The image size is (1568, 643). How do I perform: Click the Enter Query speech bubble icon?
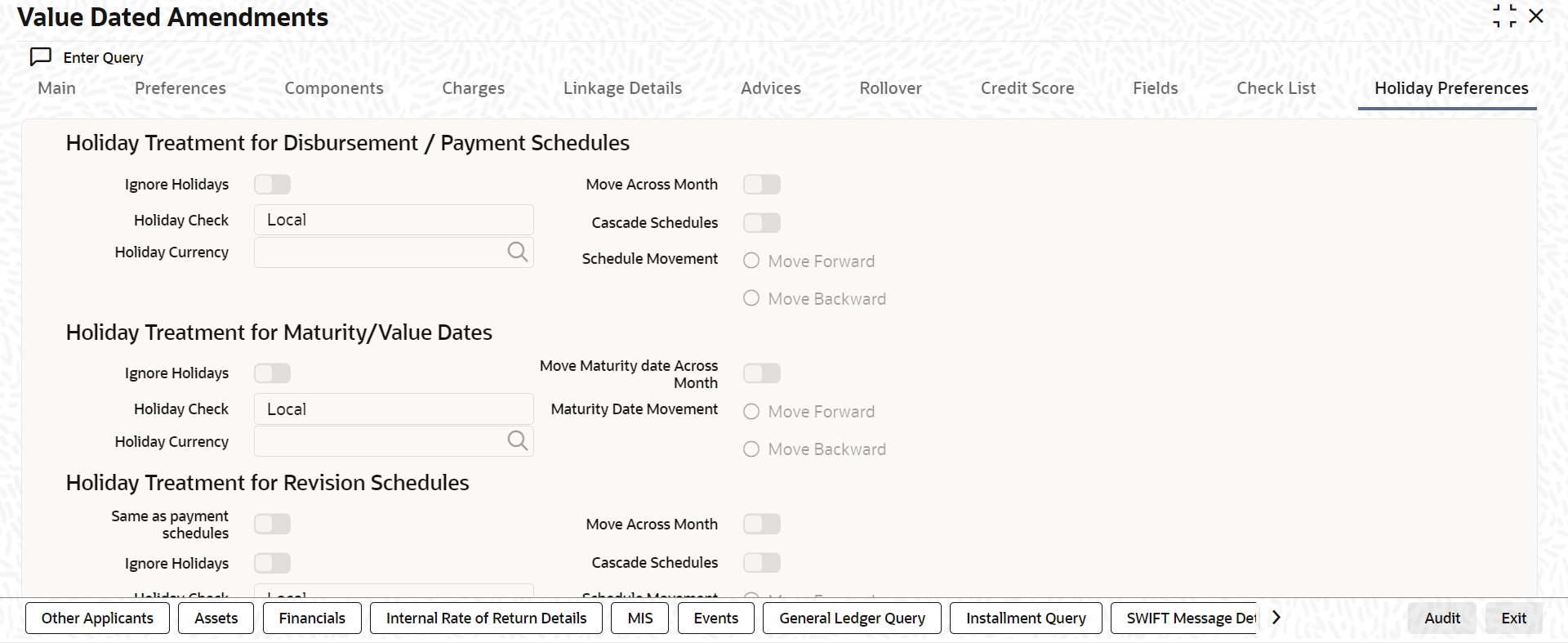pyautogui.click(x=41, y=57)
